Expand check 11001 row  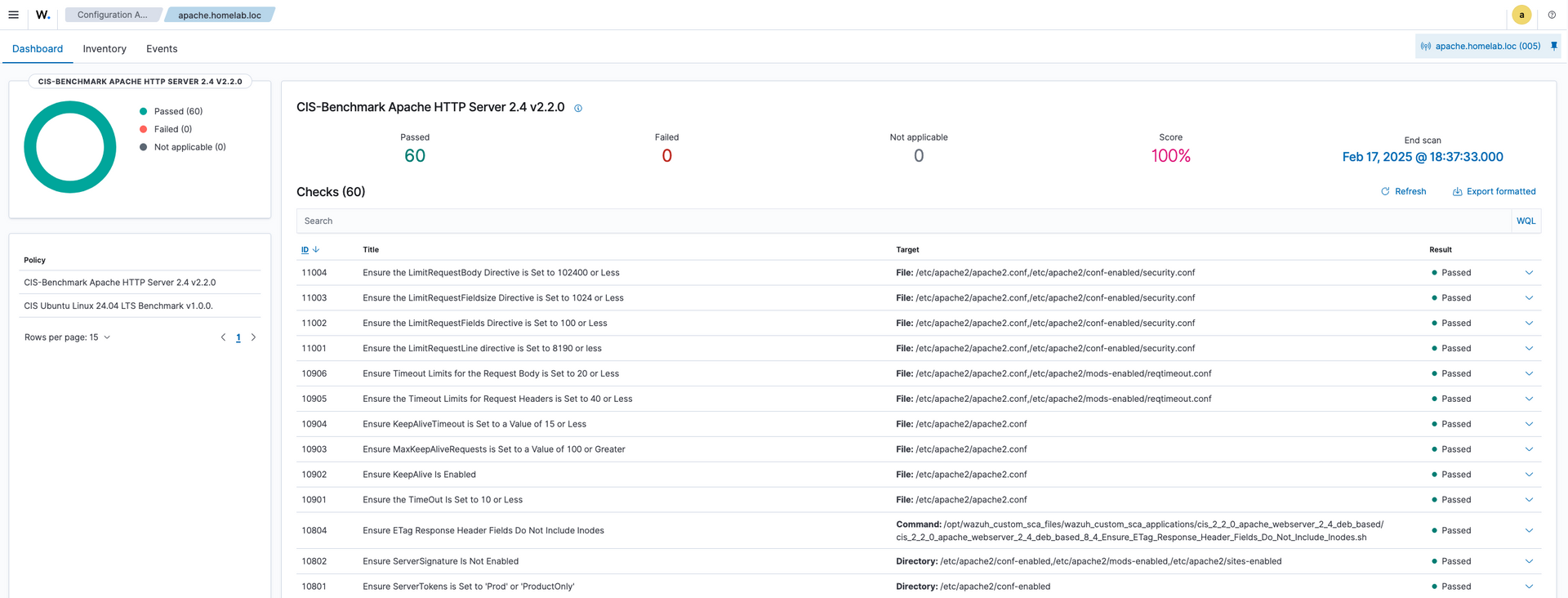(x=1529, y=348)
